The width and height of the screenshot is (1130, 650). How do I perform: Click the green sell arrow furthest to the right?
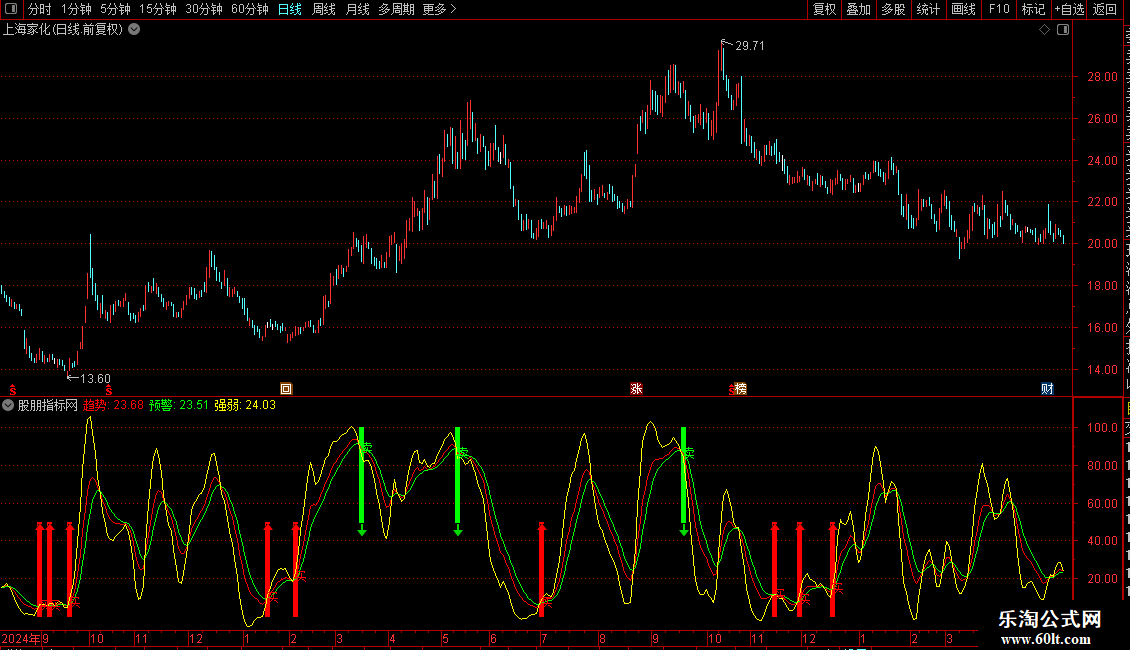pos(683,481)
